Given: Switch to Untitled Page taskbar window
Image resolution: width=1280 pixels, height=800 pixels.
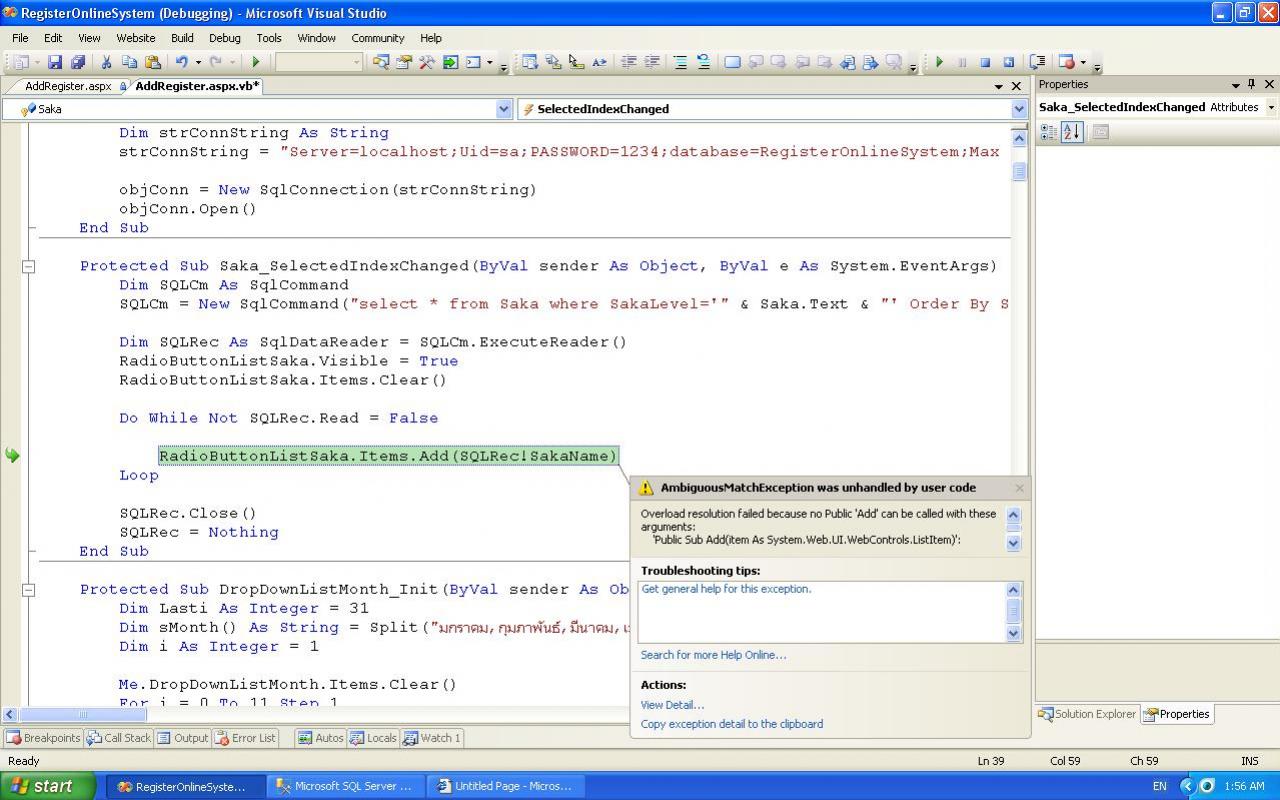Looking at the screenshot, I should (x=505, y=787).
